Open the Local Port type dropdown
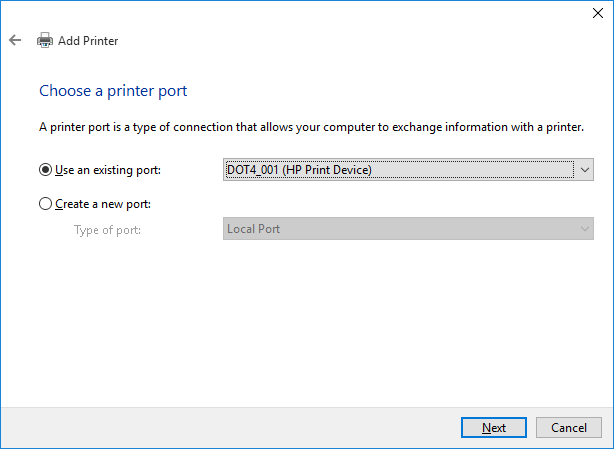614x449 pixels. (x=400, y=229)
